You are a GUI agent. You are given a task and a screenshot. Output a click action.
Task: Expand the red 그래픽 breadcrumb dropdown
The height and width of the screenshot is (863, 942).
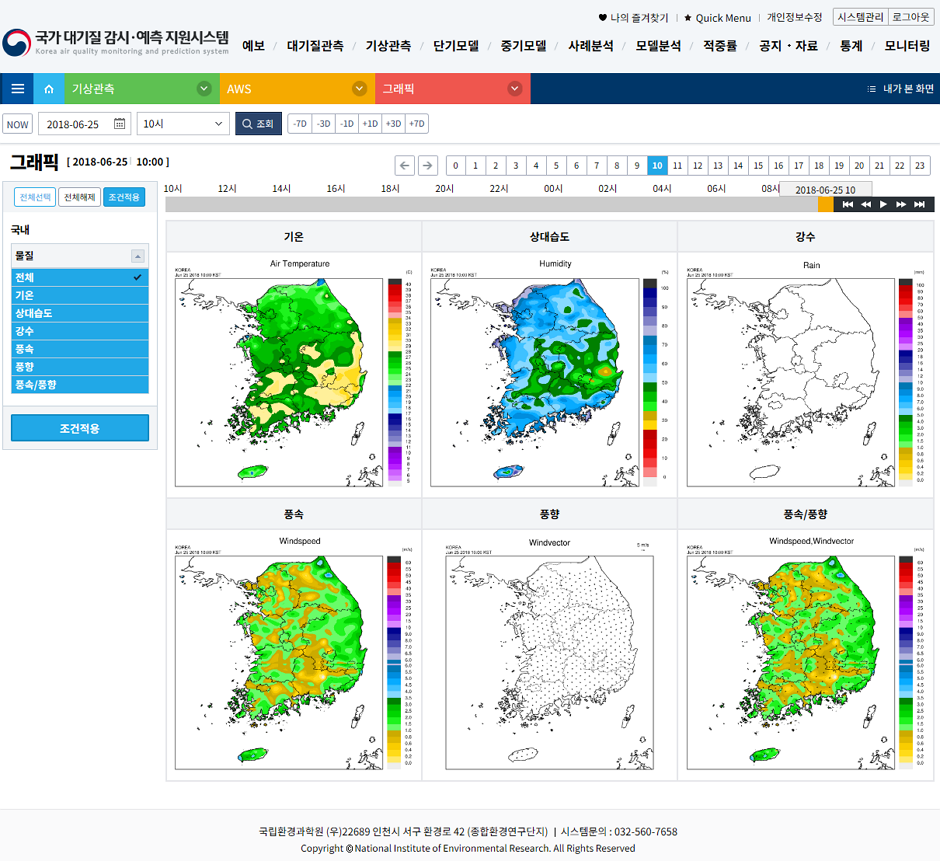pyautogui.click(x=515, y=89)
